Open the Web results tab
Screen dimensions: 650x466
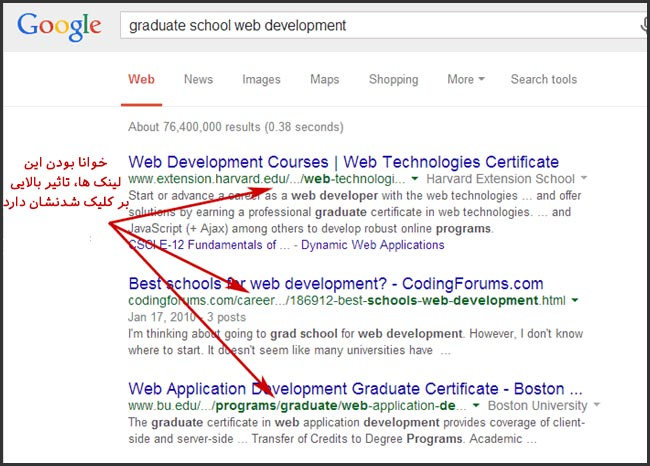coord(141,79)
